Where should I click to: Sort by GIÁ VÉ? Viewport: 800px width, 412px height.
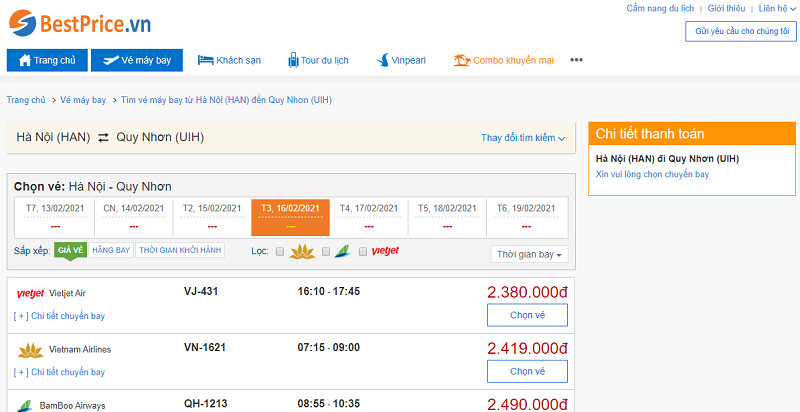click(x=70, y=250)
